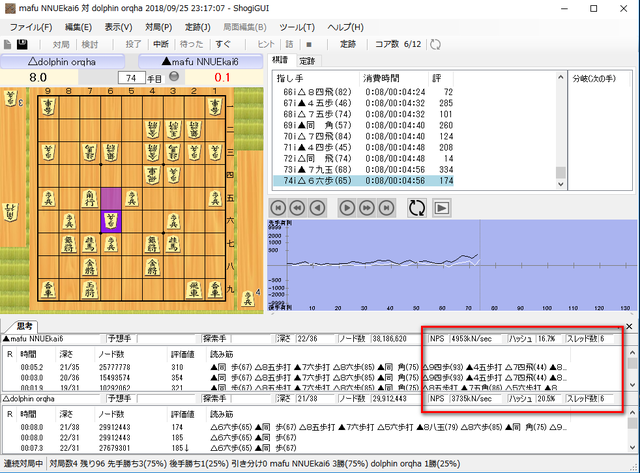This screenshot has width=640, height=473.
Task: Click the 連続対局中 status bar entry
Action: click(x=23, y=464)
